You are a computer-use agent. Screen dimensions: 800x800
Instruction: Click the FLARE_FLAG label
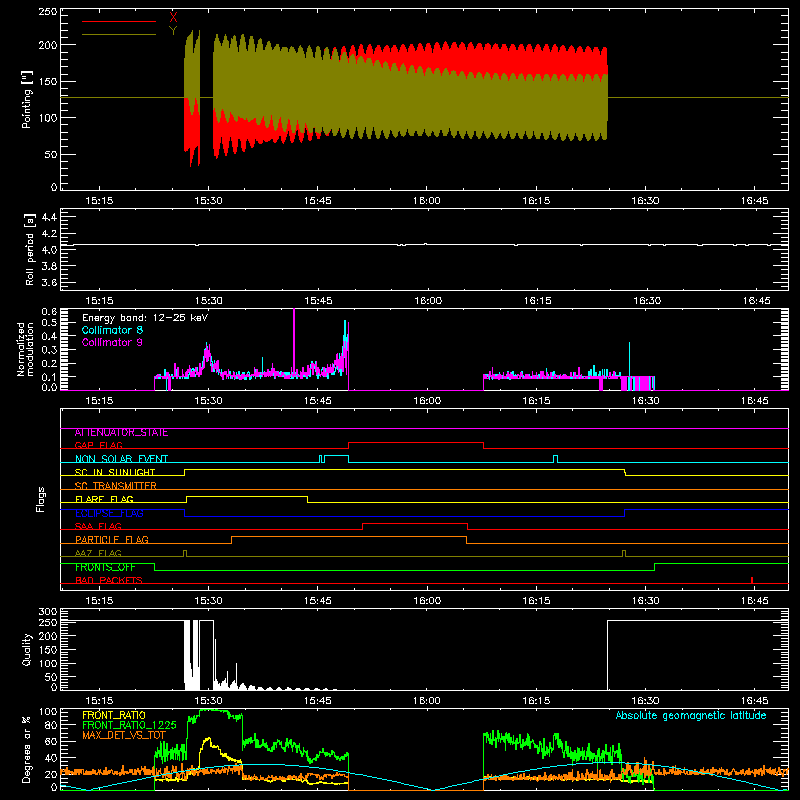(104, 499)
